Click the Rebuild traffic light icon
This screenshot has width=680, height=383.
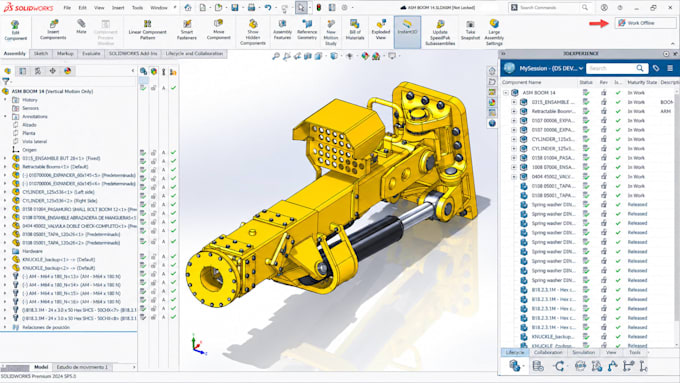tap(319, 7)
